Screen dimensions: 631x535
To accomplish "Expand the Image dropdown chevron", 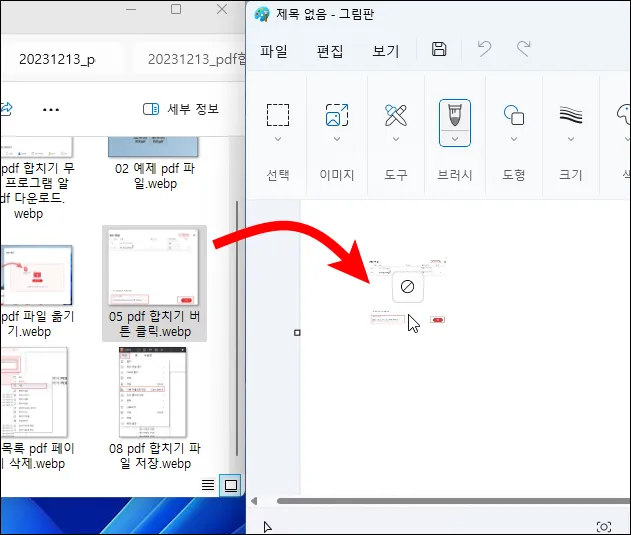I will click(x=337, y=139).
